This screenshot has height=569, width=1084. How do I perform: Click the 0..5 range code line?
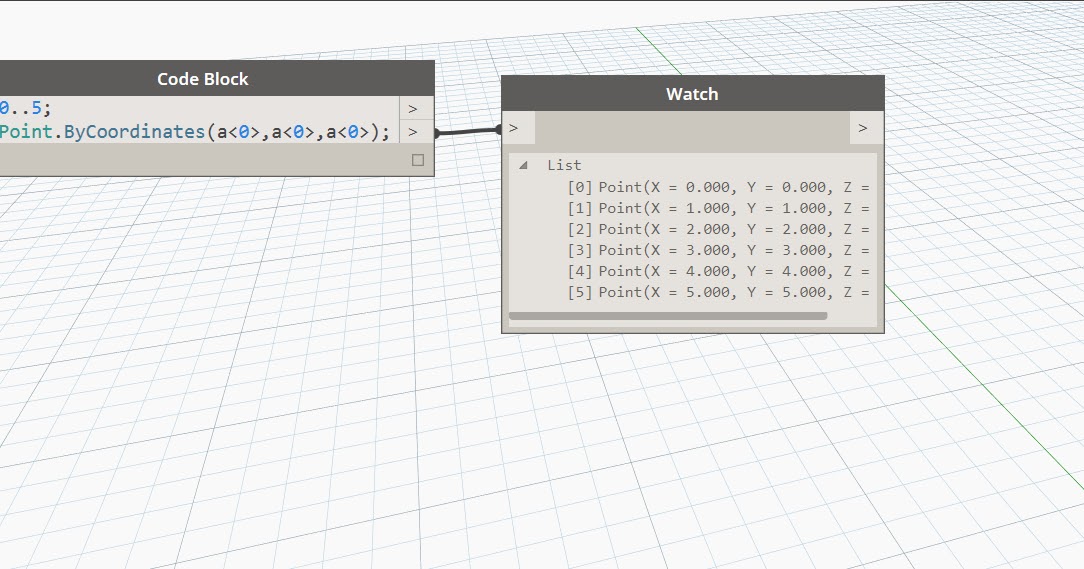tap(26, 109)
